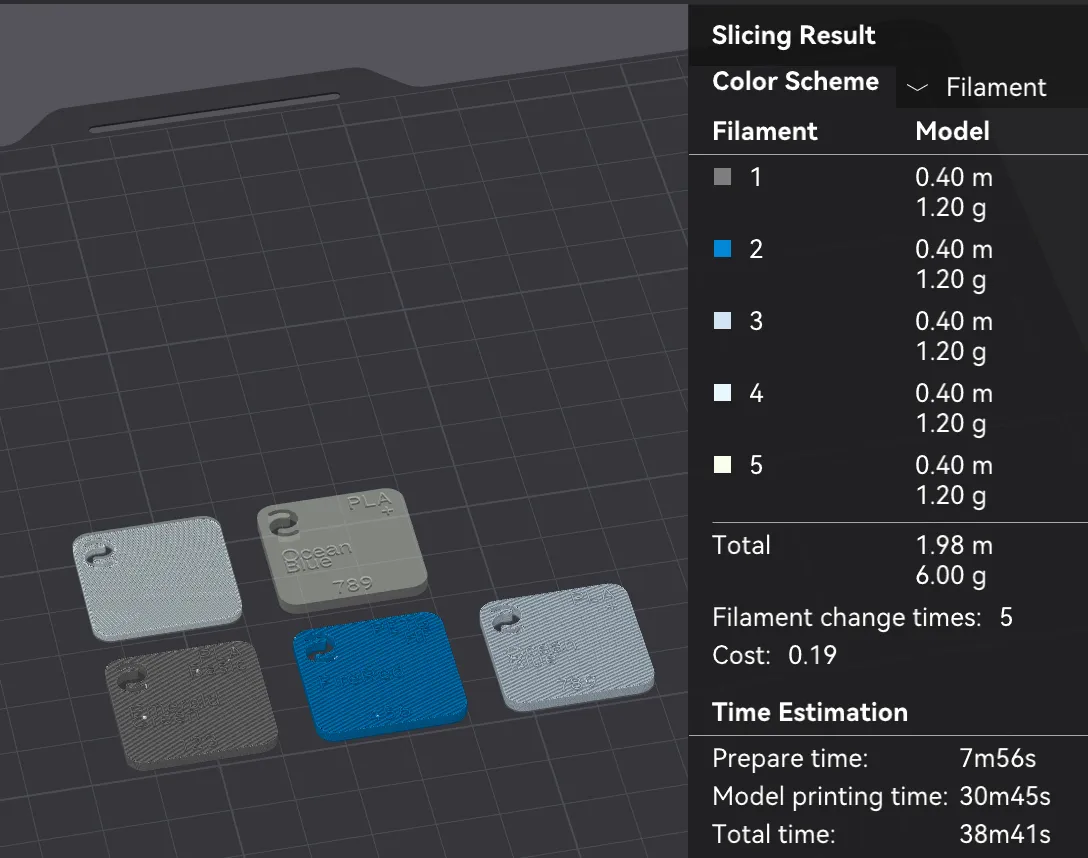
Task: Click the Filament change times: 5 line
Action: coord(862,617)
